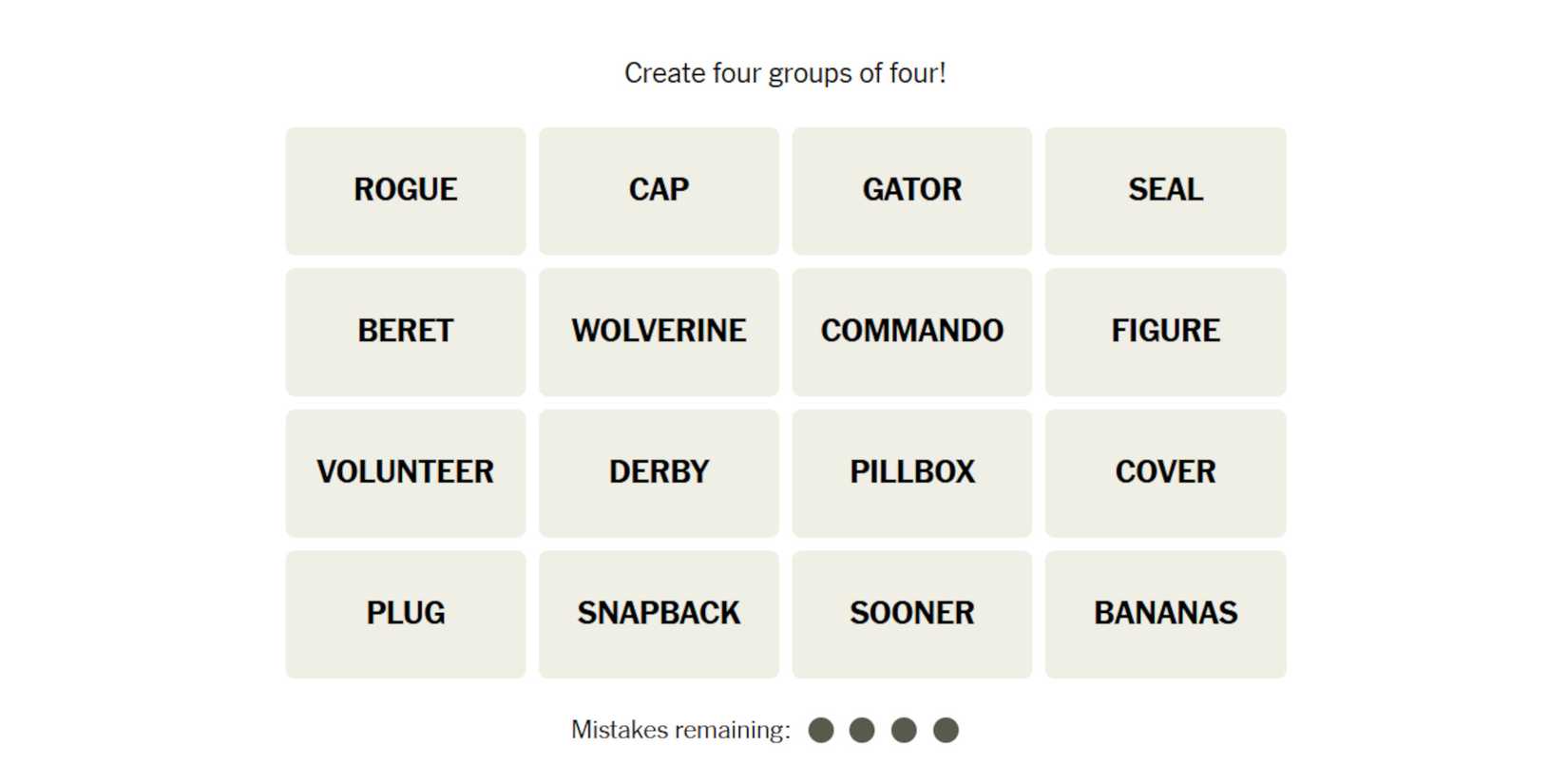Click the second mistakes remaining dot

862,730
